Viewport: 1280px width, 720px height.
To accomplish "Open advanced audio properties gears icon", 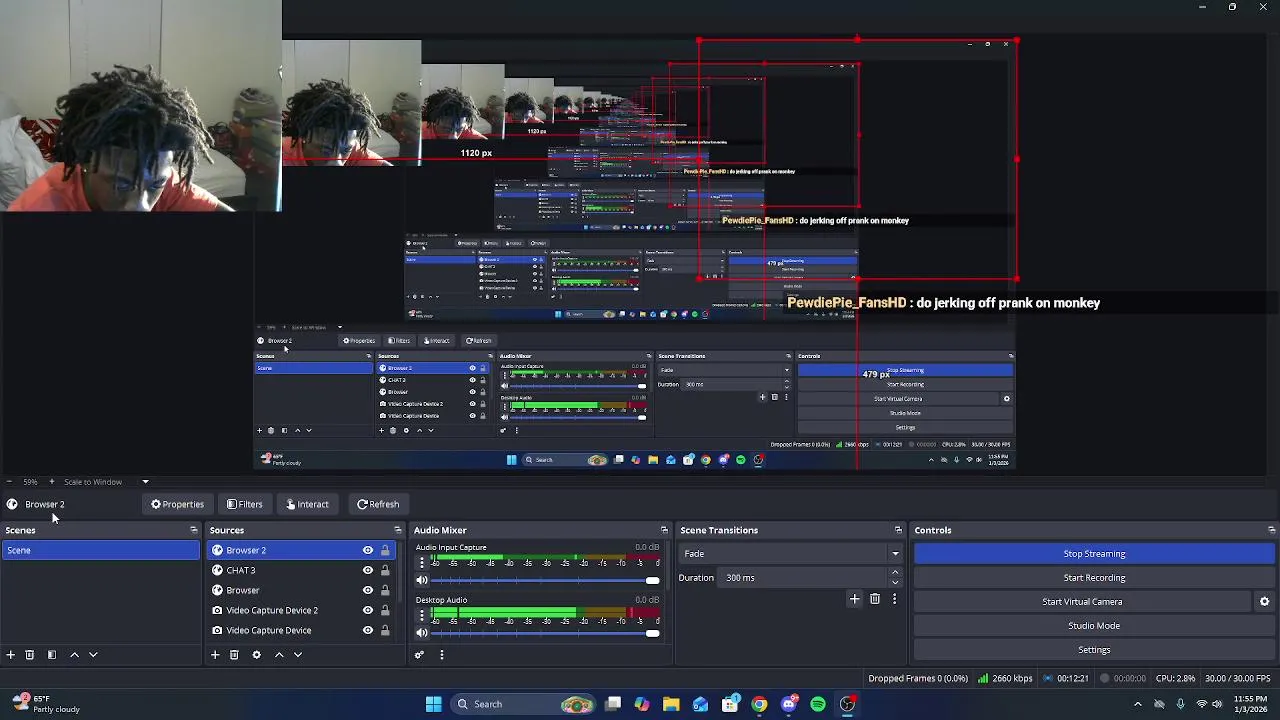I will click(419, 655).
